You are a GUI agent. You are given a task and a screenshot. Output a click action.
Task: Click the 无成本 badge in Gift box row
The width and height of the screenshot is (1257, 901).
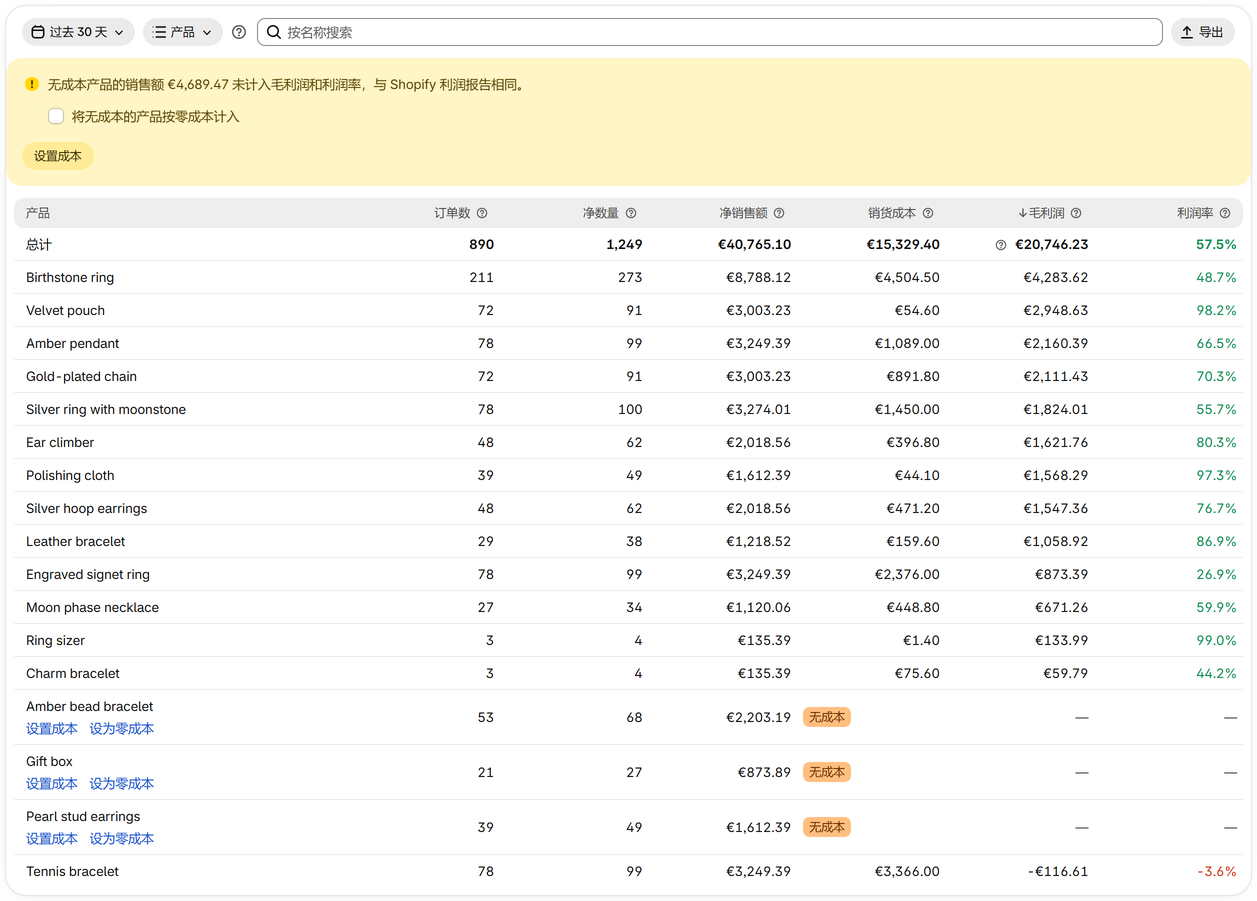pos(827,772)
